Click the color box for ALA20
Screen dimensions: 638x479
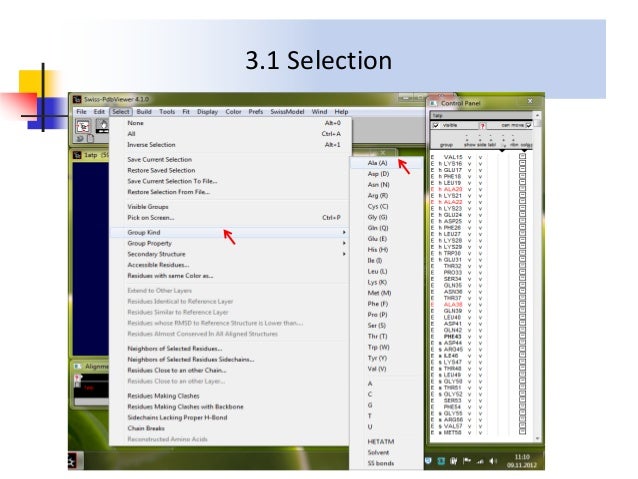point(522,189)
